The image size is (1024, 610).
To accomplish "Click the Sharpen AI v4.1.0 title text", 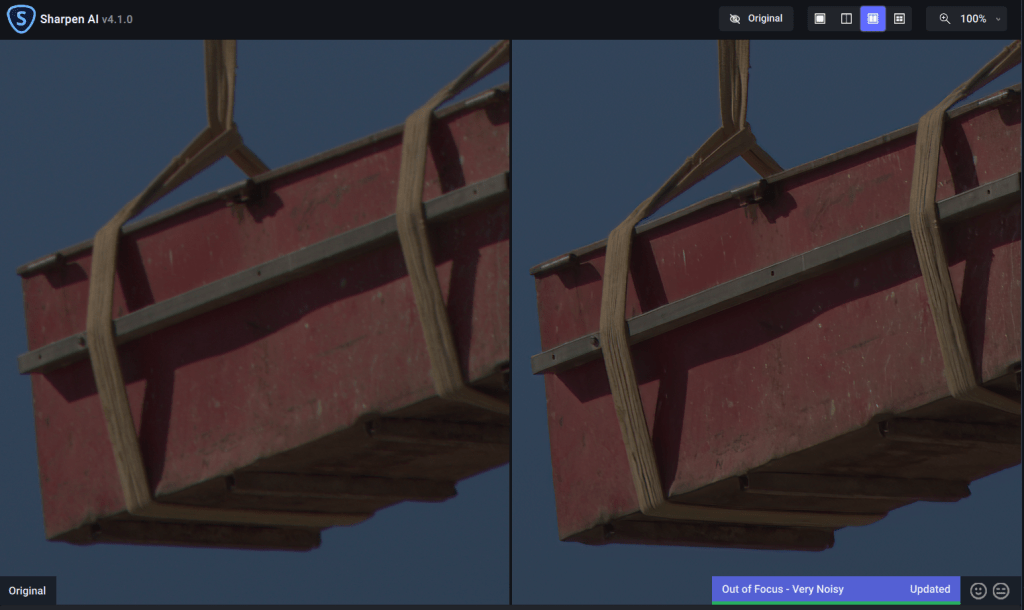I will (x=86, y=19).
